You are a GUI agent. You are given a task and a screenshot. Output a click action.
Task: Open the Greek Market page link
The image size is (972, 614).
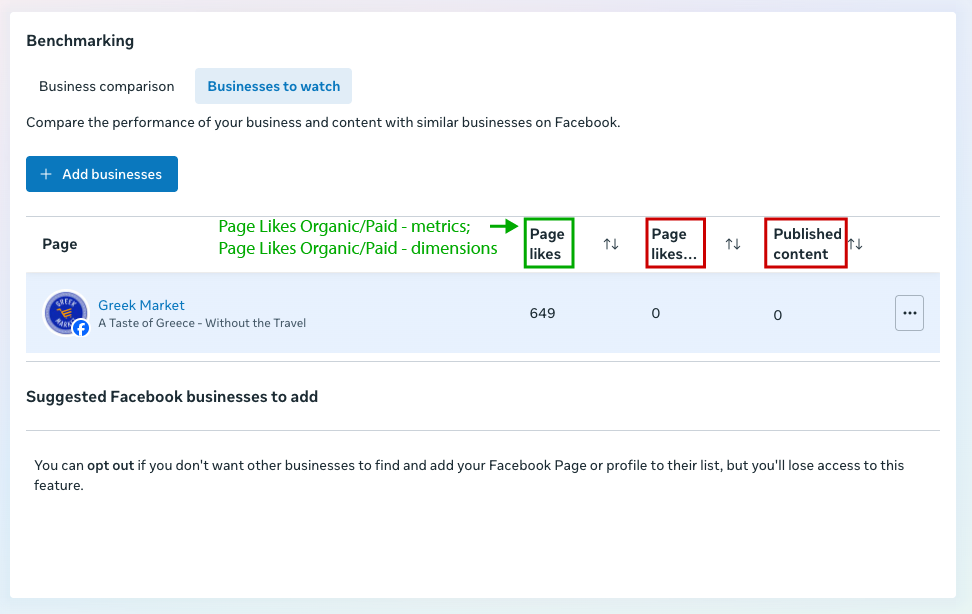[141, 305]
